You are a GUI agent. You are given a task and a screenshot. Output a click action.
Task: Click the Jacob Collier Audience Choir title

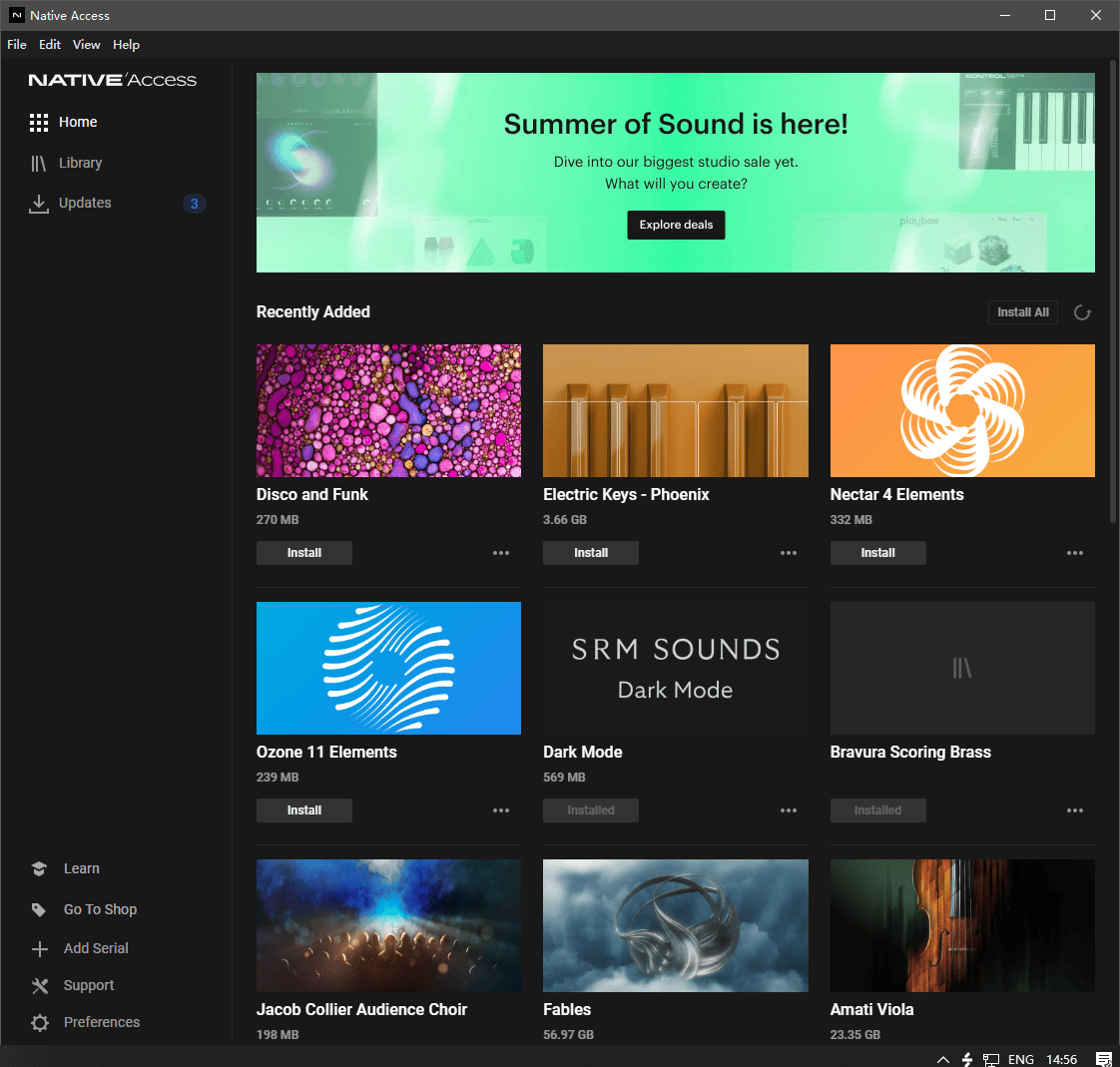[x=361, y=1010]
